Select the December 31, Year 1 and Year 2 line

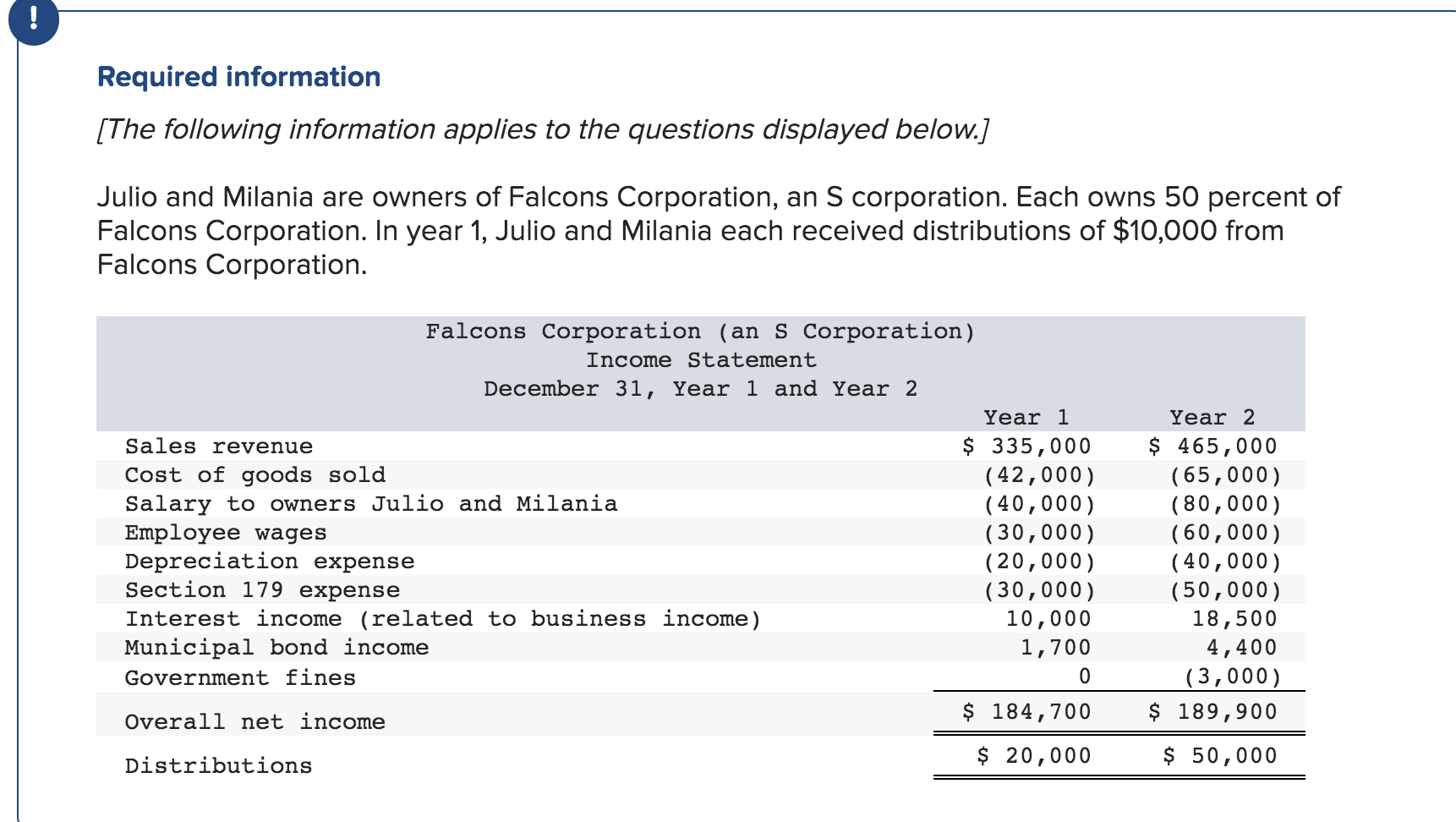(701, 389)
